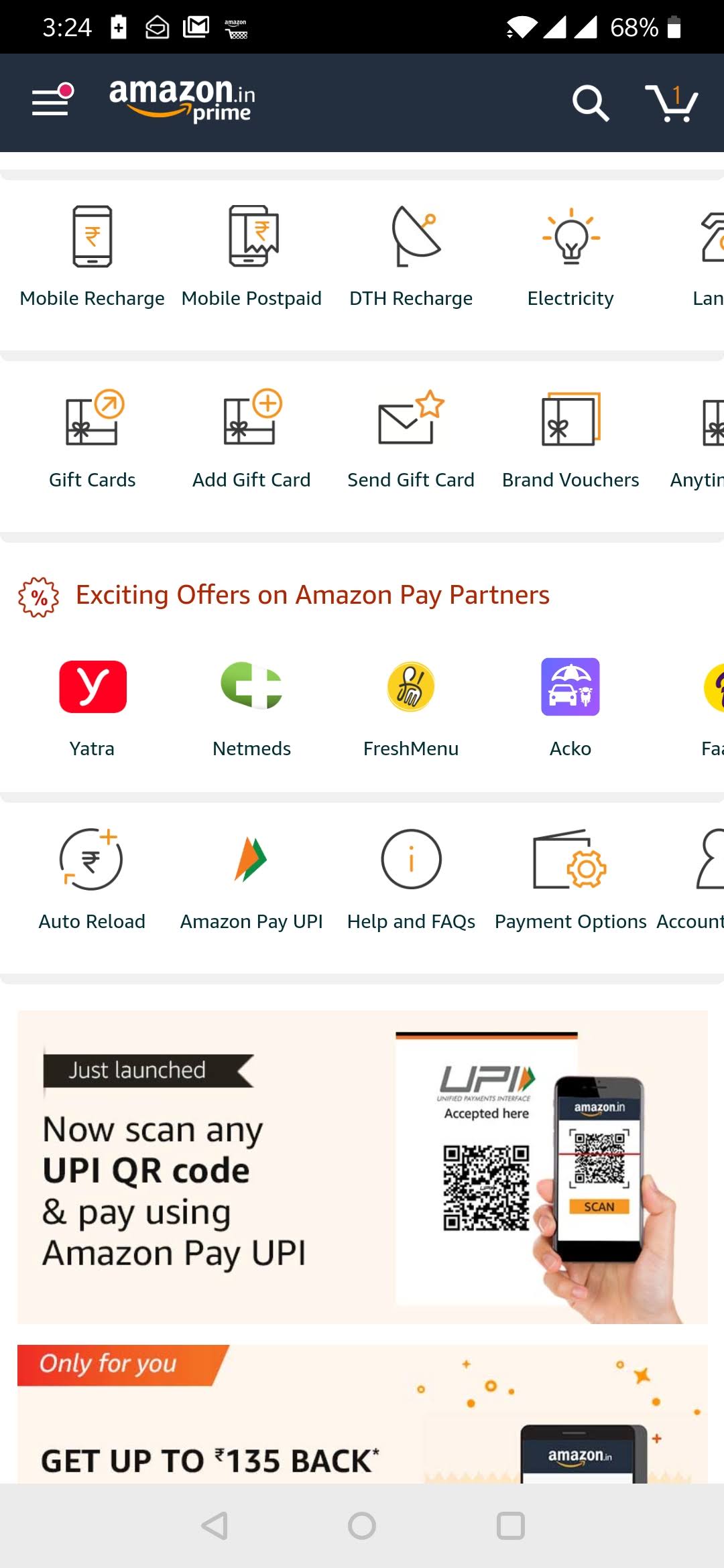Open Mobile Postpaid bill payment

253,237
